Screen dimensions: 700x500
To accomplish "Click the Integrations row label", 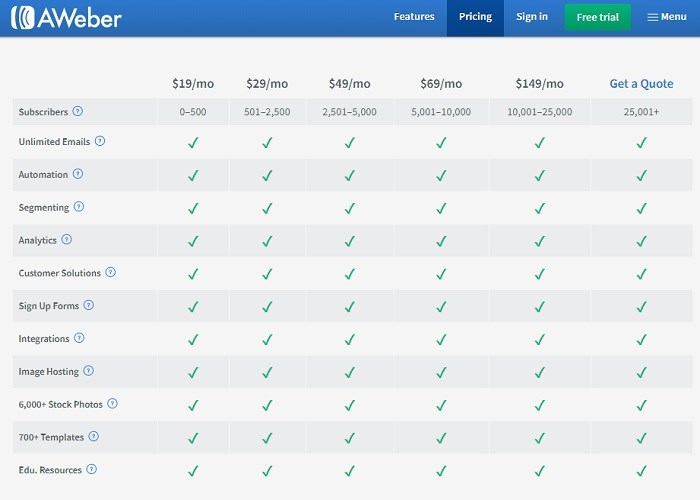I will [x=44, y=339].
